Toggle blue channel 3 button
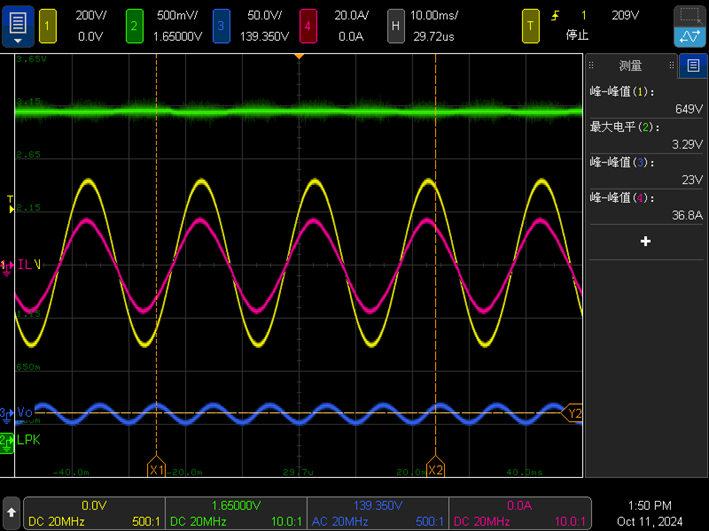This screenshot has height=531, width=709. pos(221,25)
